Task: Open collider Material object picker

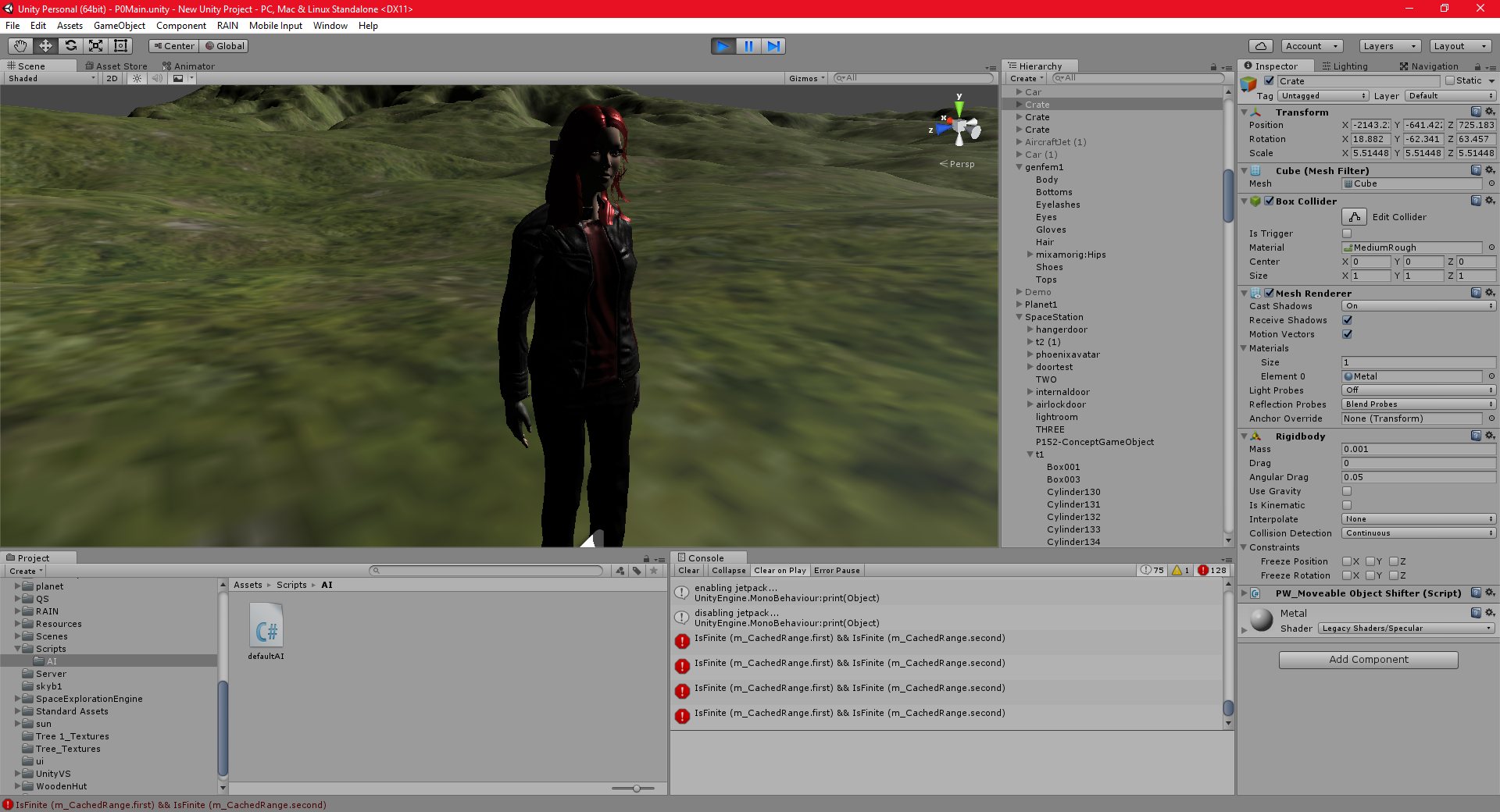Action: click(x=1491, y=248)
